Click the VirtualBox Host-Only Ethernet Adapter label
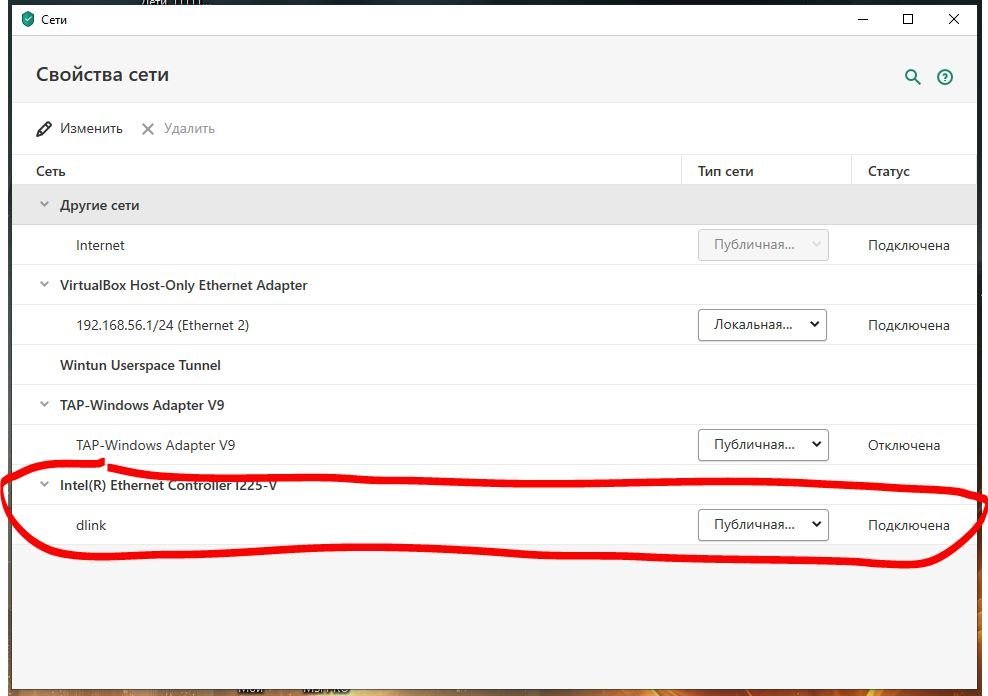988x696 pixels. (x=183, y=285)
